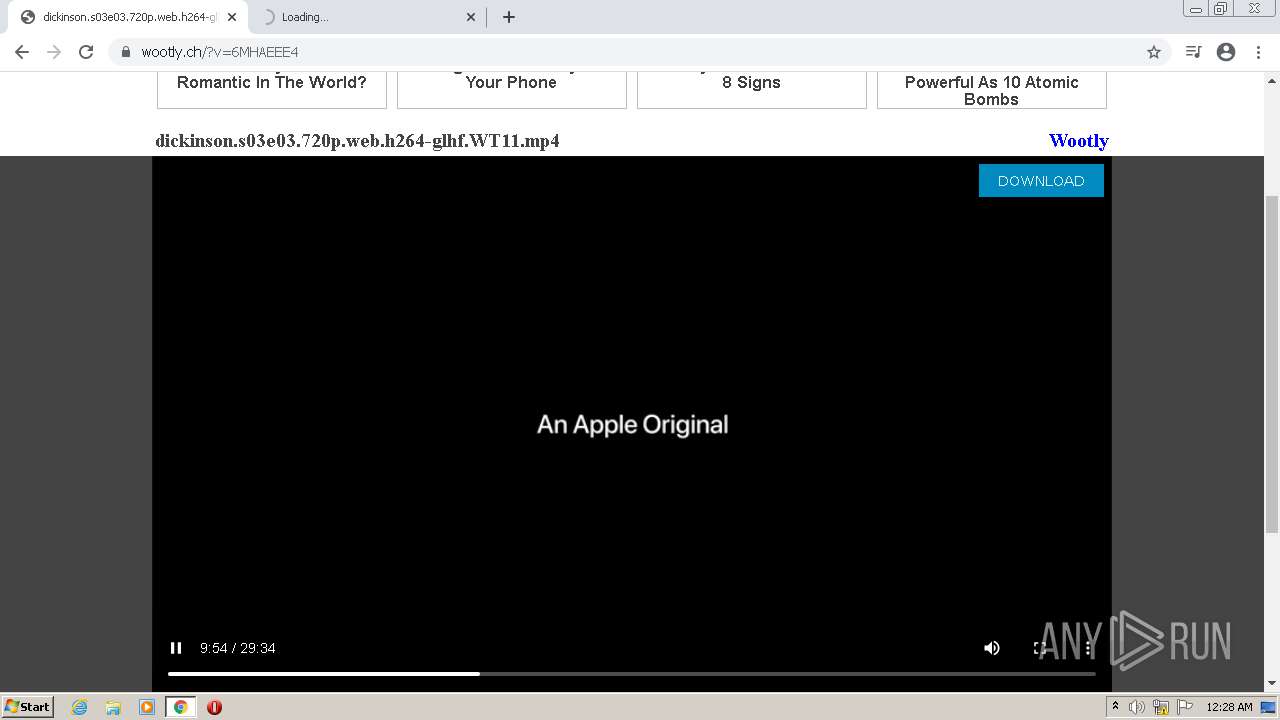Open a new browser tab

coord(508,17)
